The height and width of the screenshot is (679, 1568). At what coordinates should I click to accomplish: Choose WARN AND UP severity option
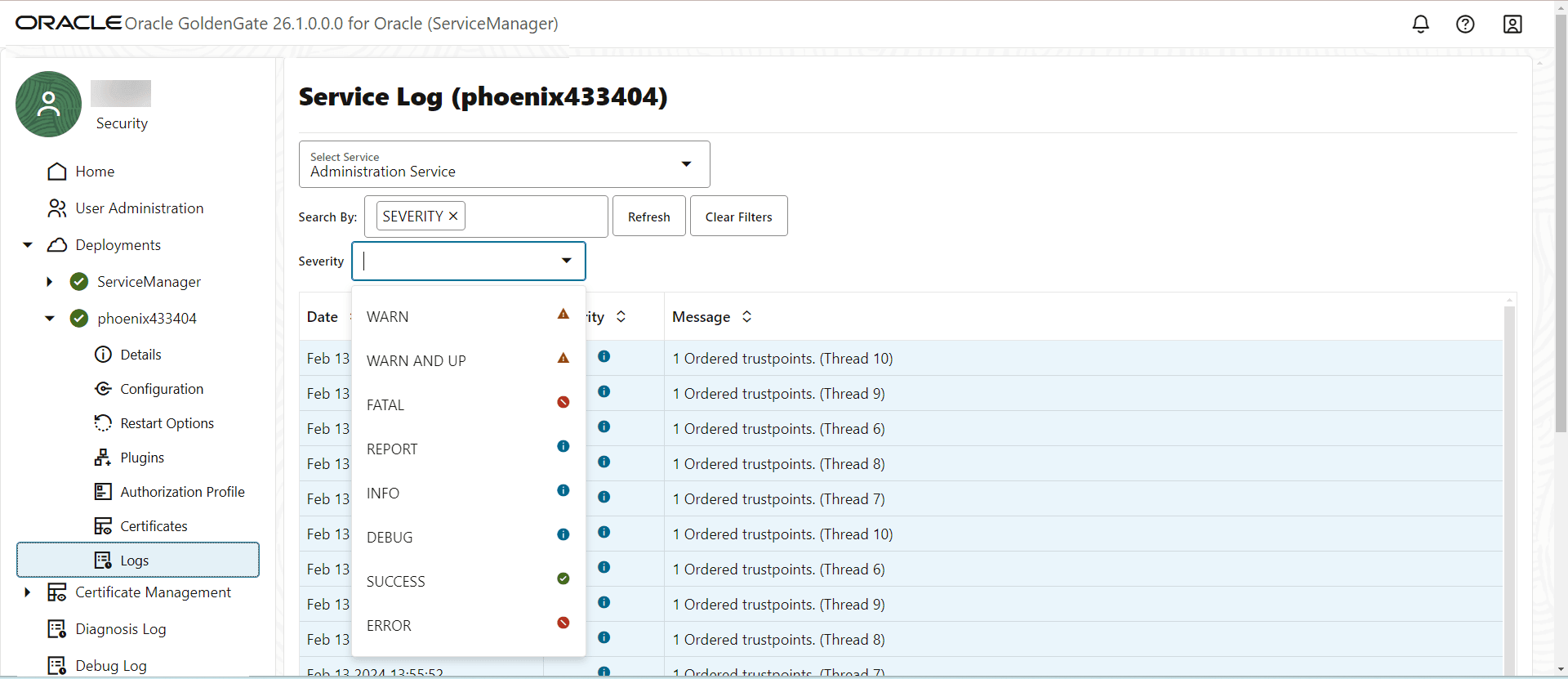click(x=469, y=361)
